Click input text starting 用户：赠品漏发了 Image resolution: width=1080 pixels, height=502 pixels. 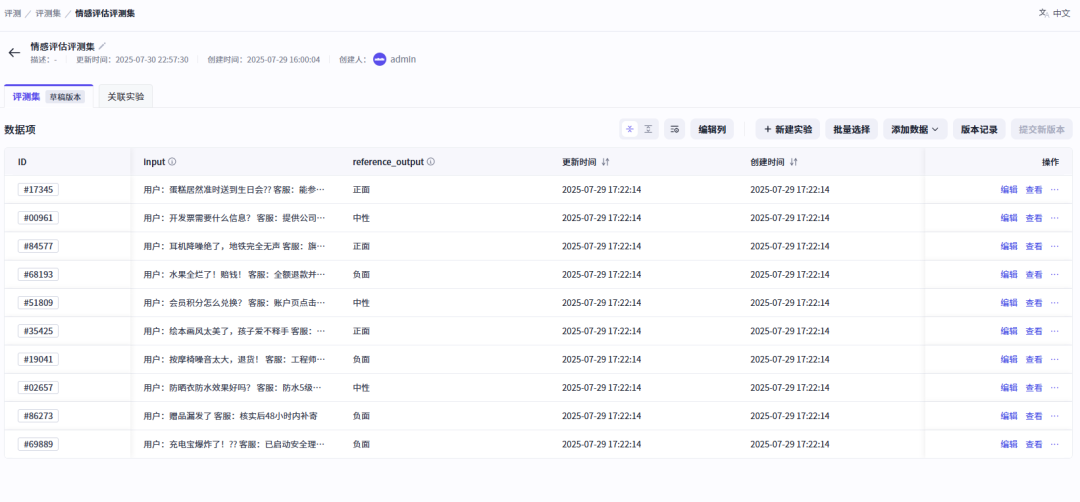(230, 416)
